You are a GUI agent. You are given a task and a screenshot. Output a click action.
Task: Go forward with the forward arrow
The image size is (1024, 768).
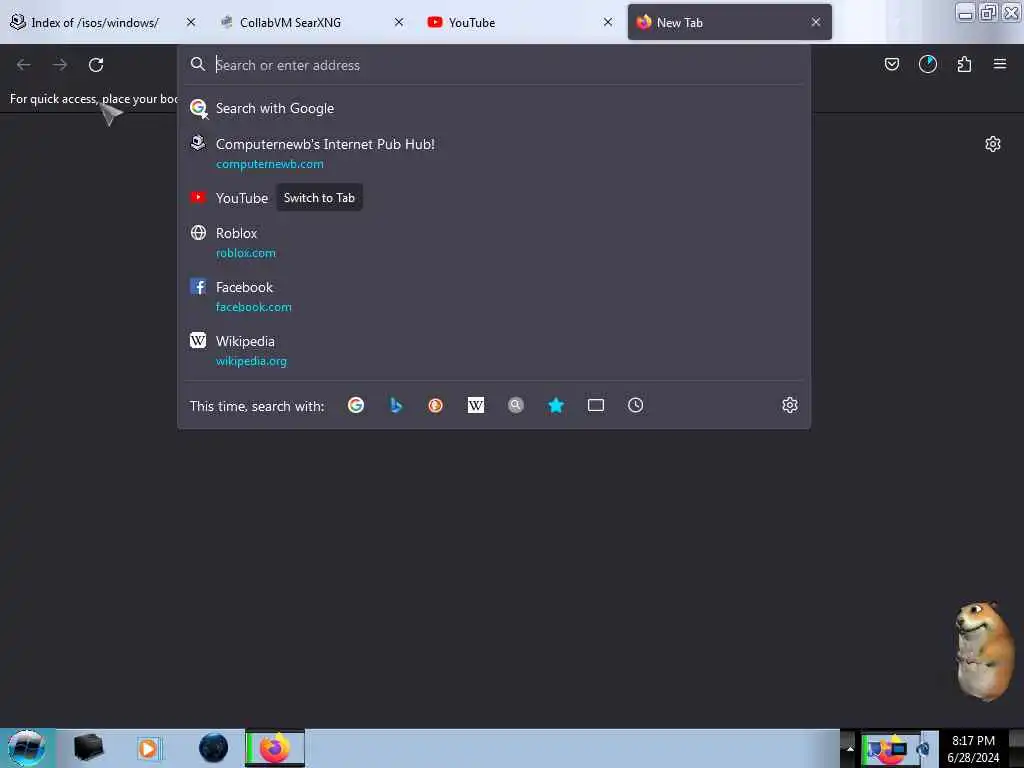tap(60, 65)
